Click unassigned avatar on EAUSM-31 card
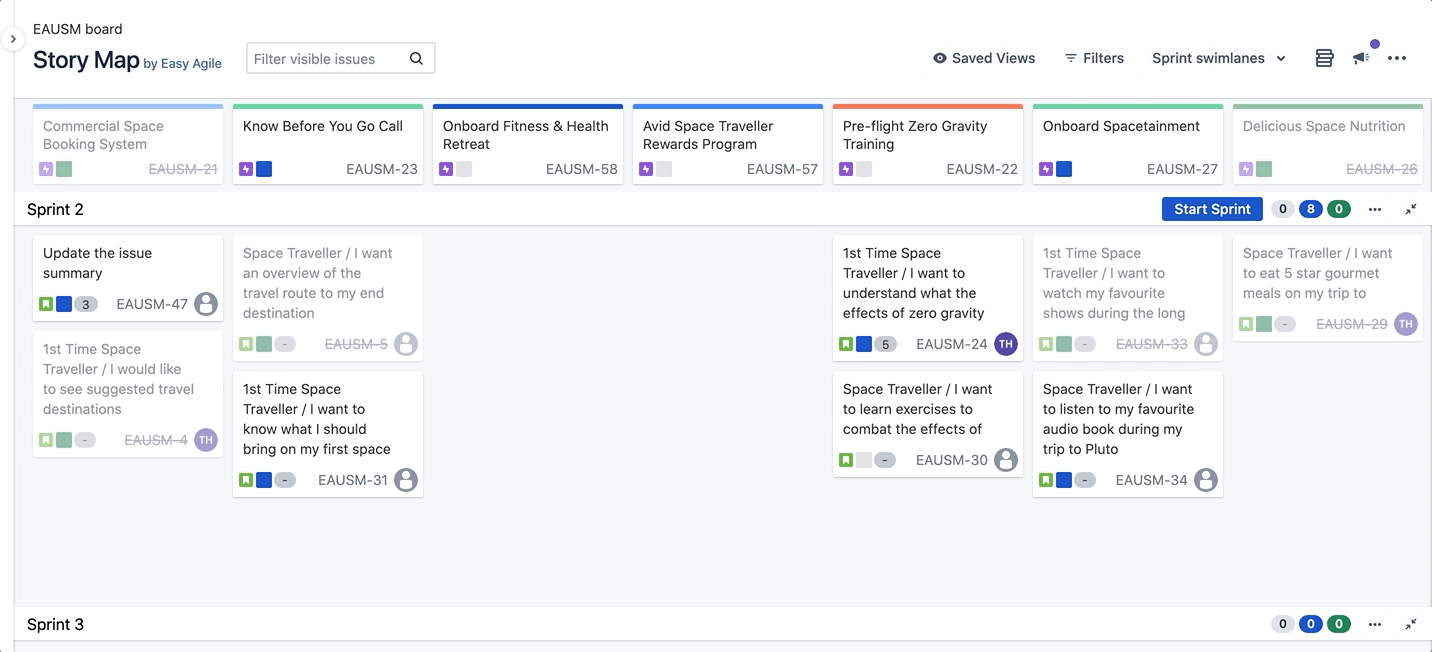The image size is (1432, 652). tap(406, 480)
